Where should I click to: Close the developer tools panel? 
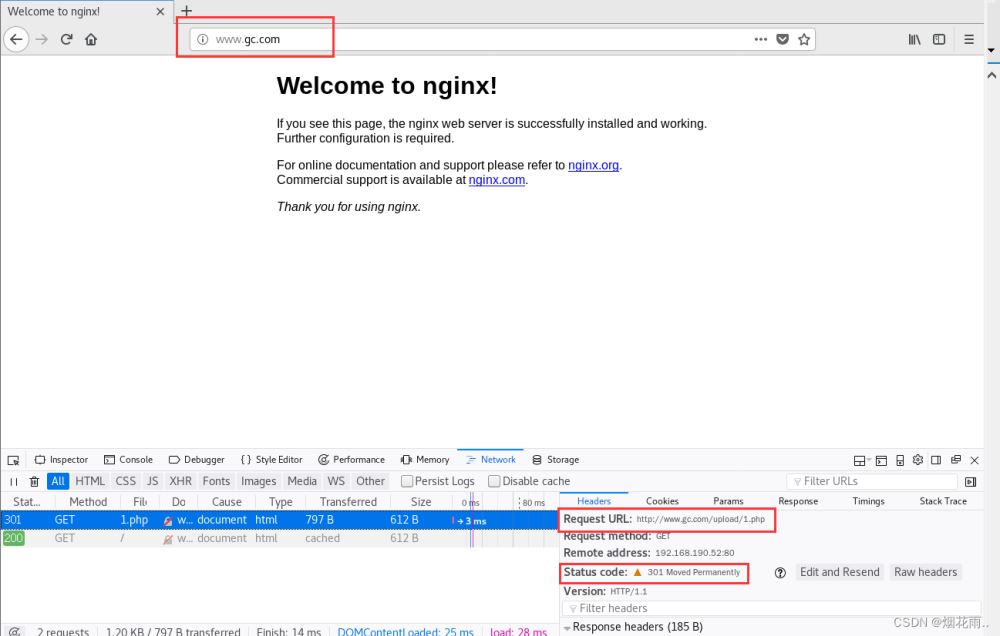pyautogui.click(x=974, y=460)
